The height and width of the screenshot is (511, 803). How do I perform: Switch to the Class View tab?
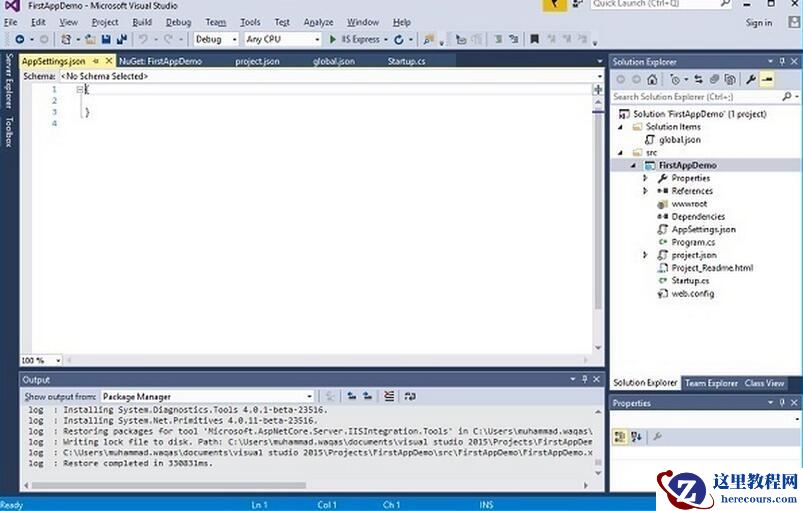point(764,383)
